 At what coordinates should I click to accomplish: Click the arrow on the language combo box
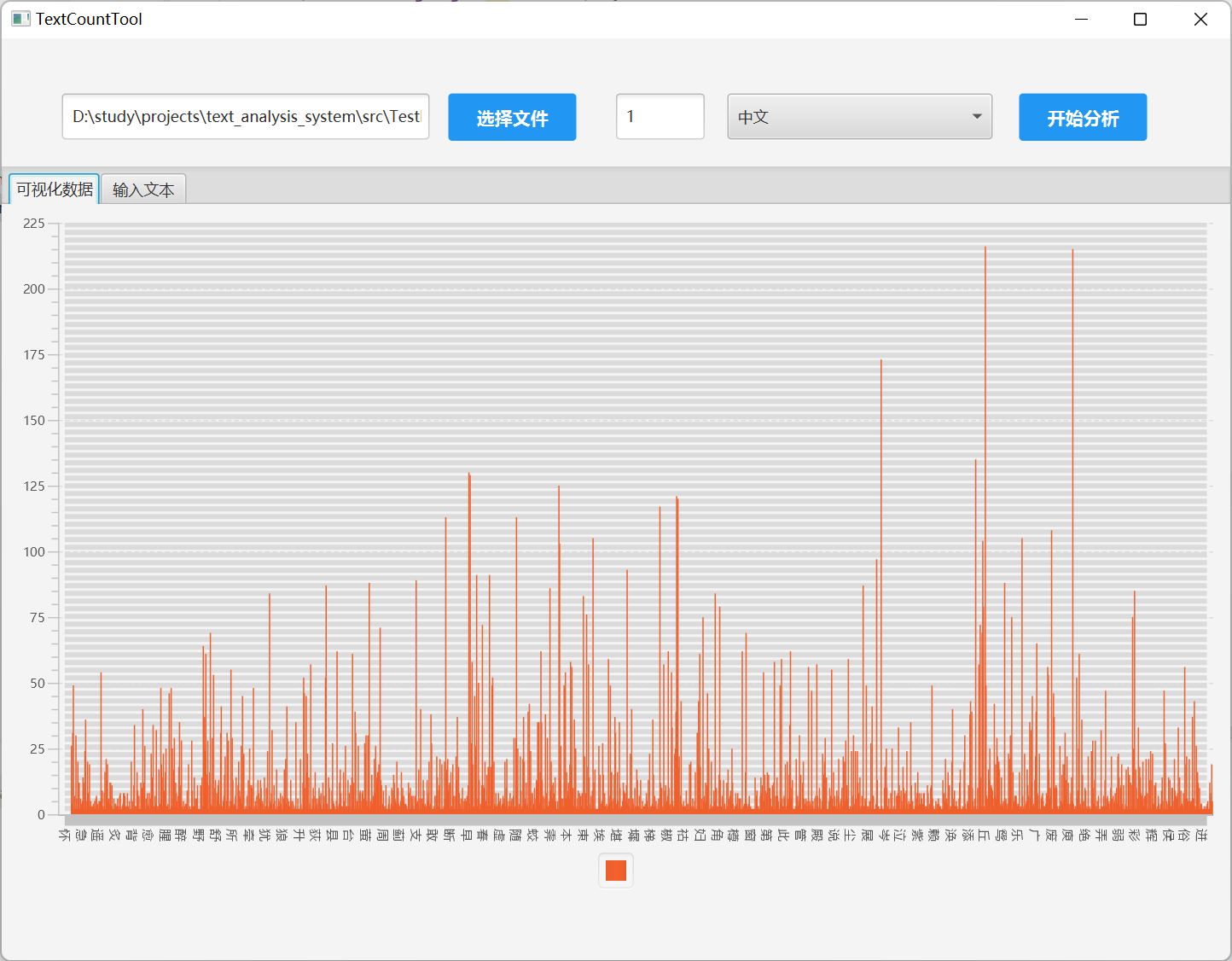(977, 117)
